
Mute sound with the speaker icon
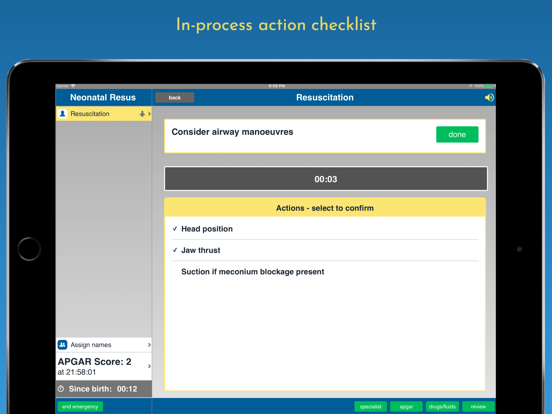tap(489, 98)
